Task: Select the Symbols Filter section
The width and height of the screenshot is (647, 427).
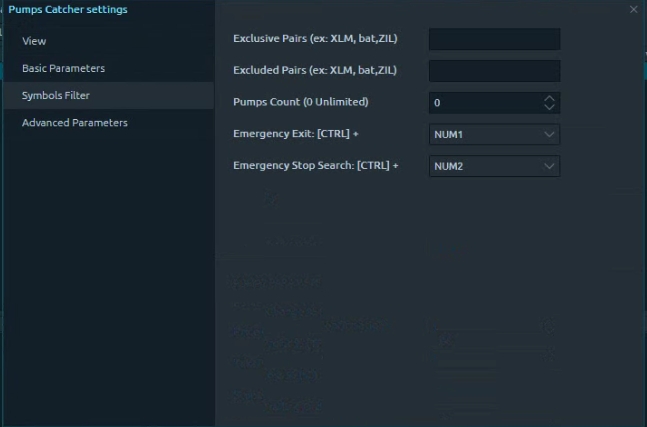Action: click(56, 95)
